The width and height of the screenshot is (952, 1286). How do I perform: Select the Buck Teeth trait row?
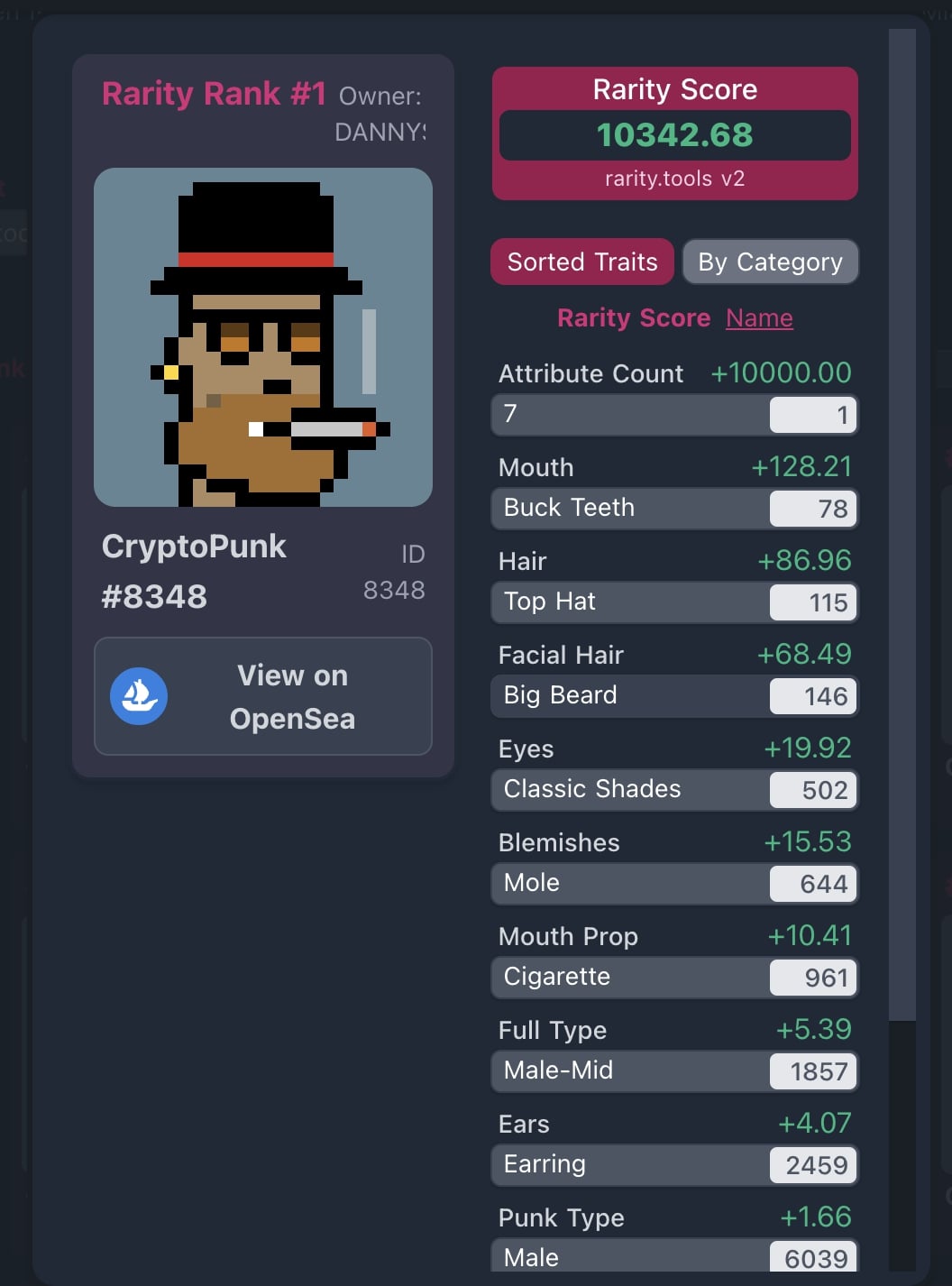(x=674, y=509)
